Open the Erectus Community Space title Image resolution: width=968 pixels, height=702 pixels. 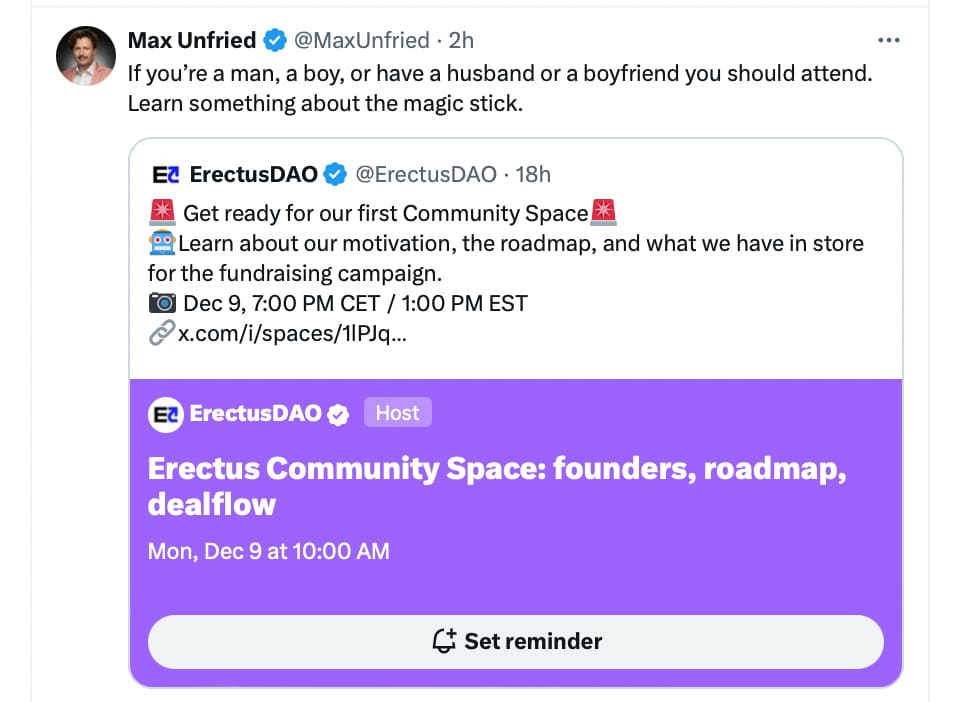[497, 487]
